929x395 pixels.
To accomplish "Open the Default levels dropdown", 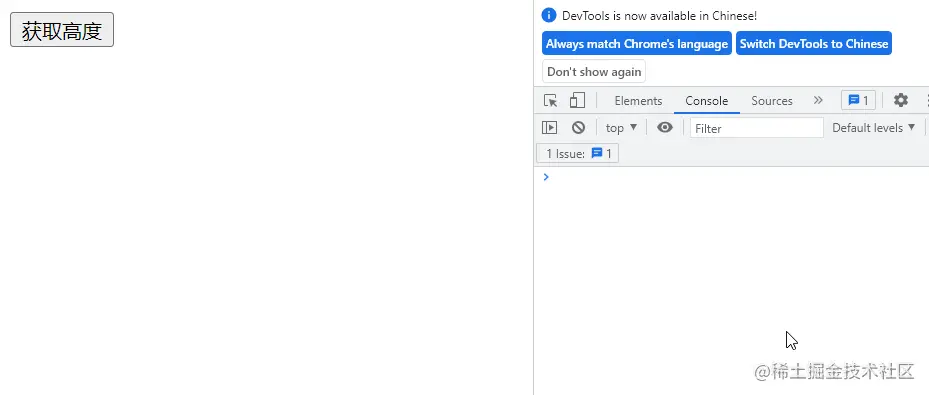I will coord(873,128).
